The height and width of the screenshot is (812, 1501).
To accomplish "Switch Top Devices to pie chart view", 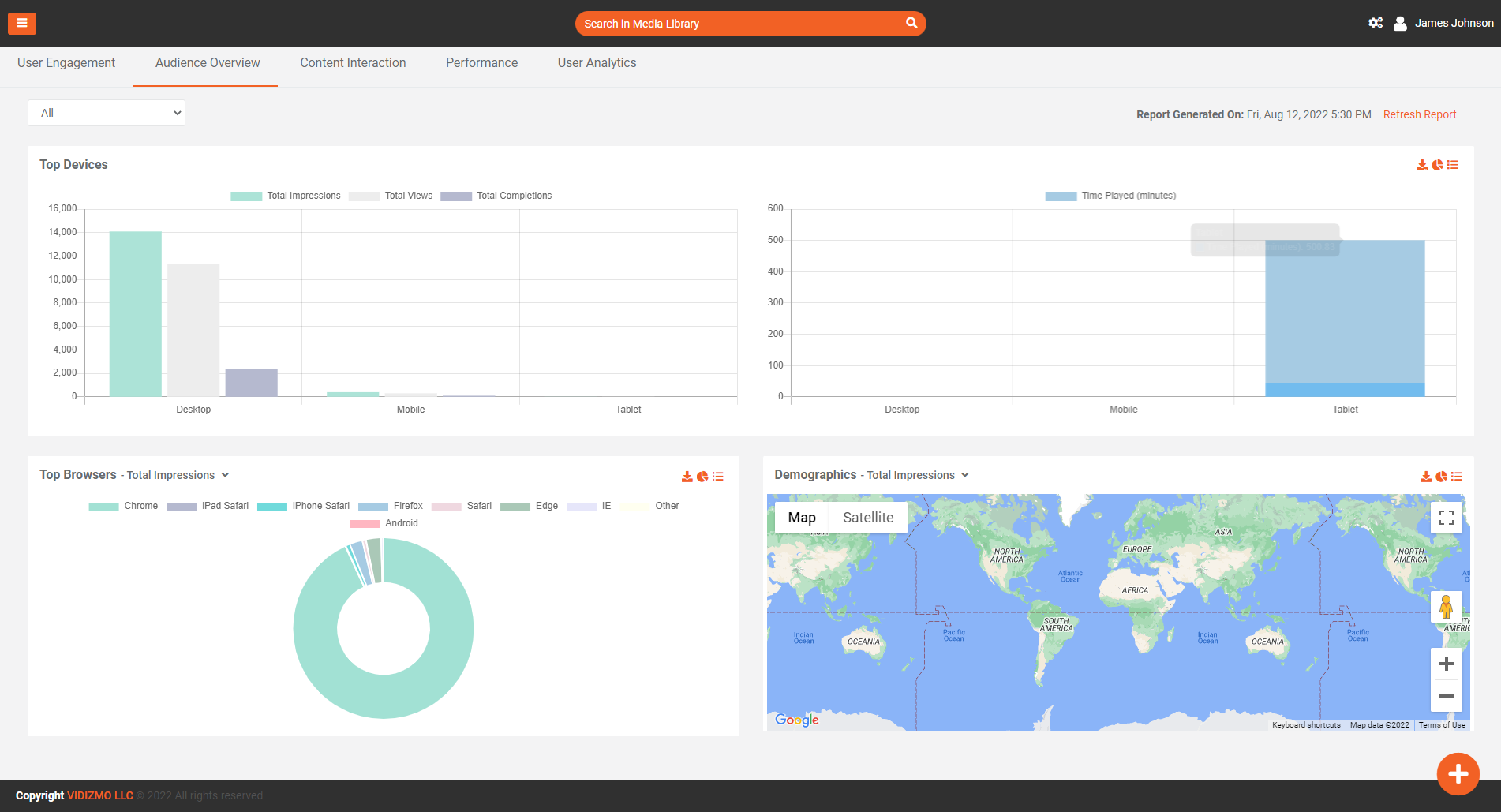I will (1437, 165).
